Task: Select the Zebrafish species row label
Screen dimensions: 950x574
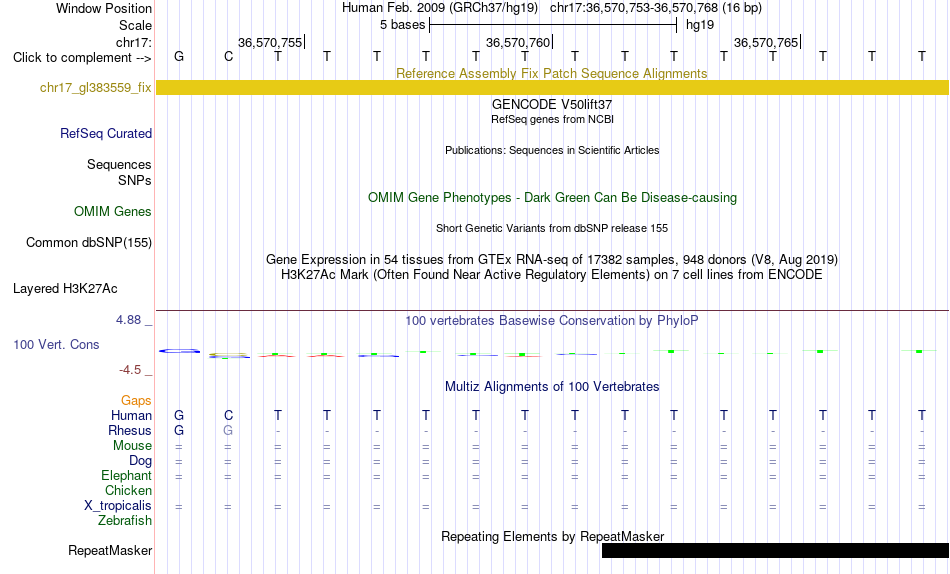Action: click(125, 520)
